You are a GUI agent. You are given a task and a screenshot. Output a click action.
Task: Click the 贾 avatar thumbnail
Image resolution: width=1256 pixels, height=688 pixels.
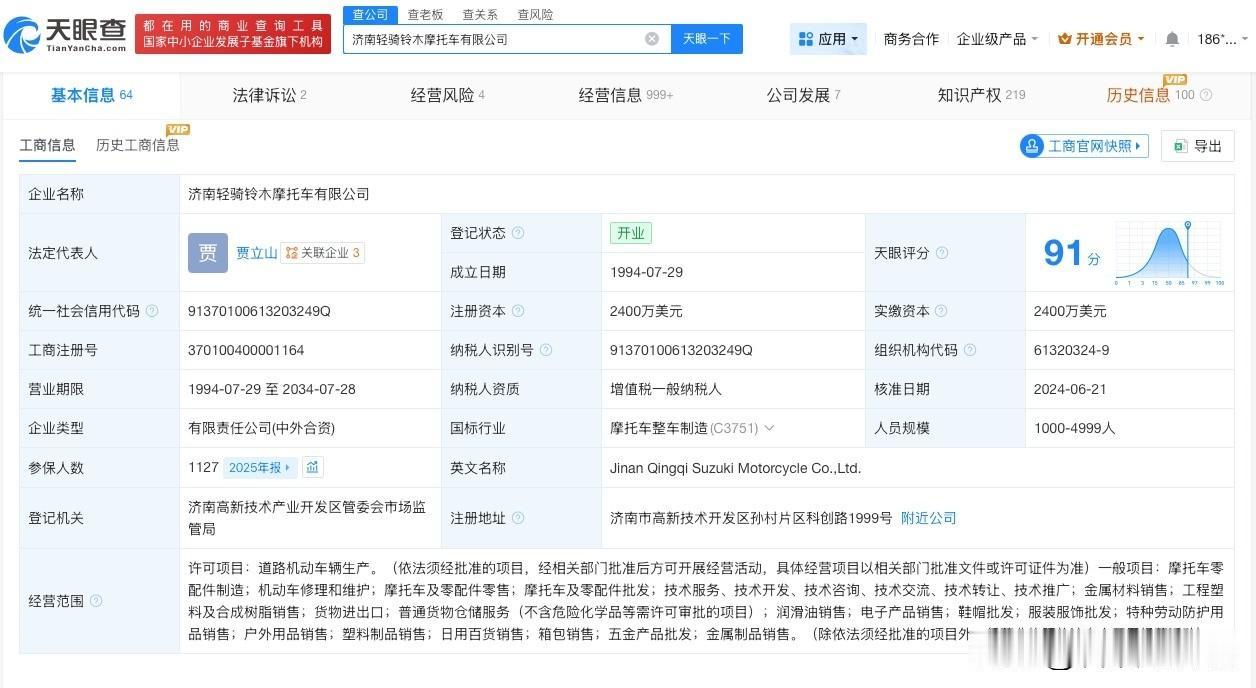208,253
